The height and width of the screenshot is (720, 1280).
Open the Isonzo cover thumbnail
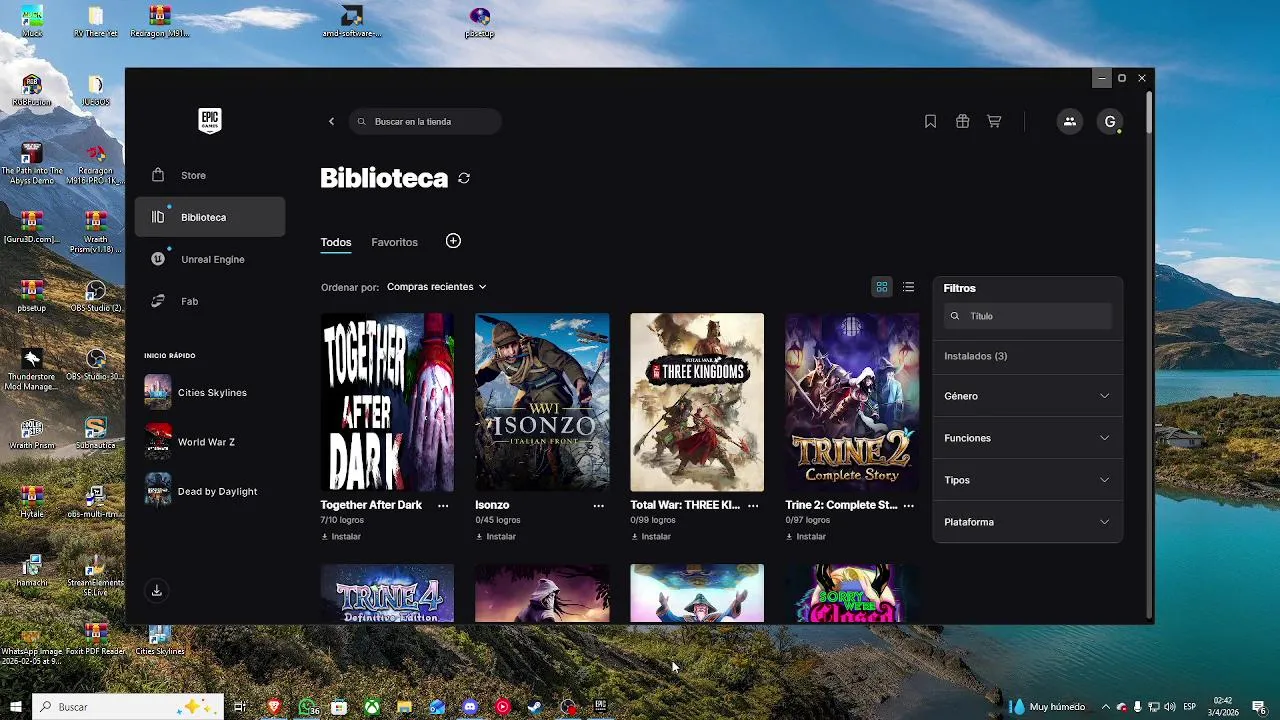542,402
